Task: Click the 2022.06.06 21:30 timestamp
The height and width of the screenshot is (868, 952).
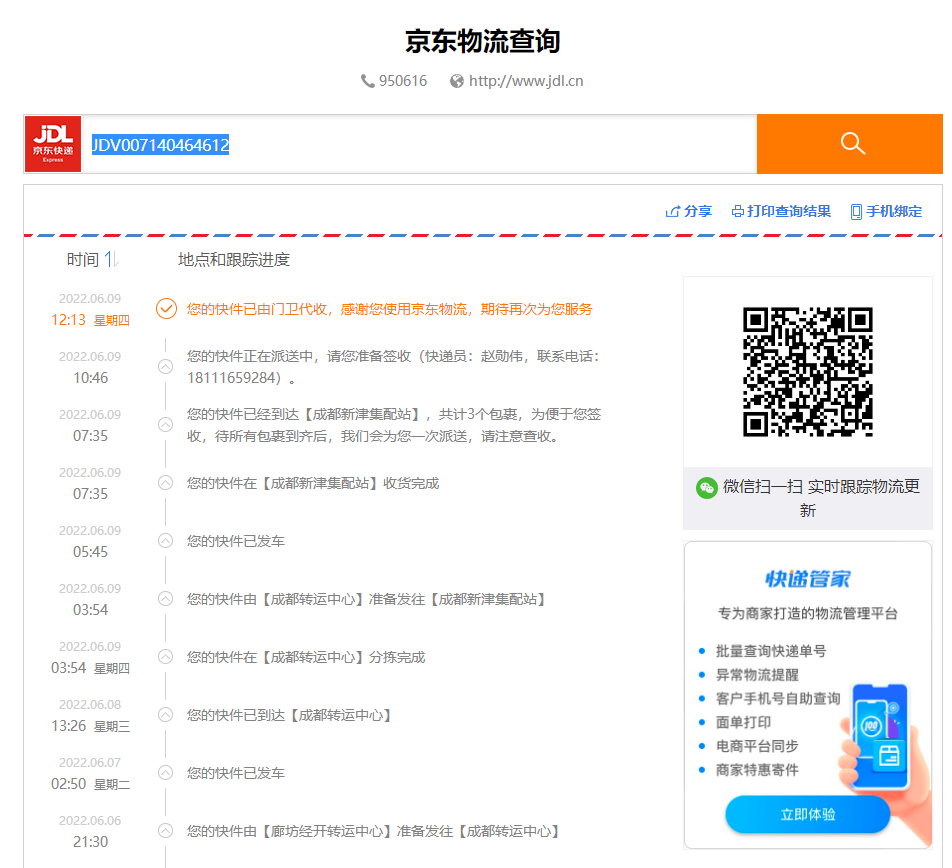Action: 90,832
